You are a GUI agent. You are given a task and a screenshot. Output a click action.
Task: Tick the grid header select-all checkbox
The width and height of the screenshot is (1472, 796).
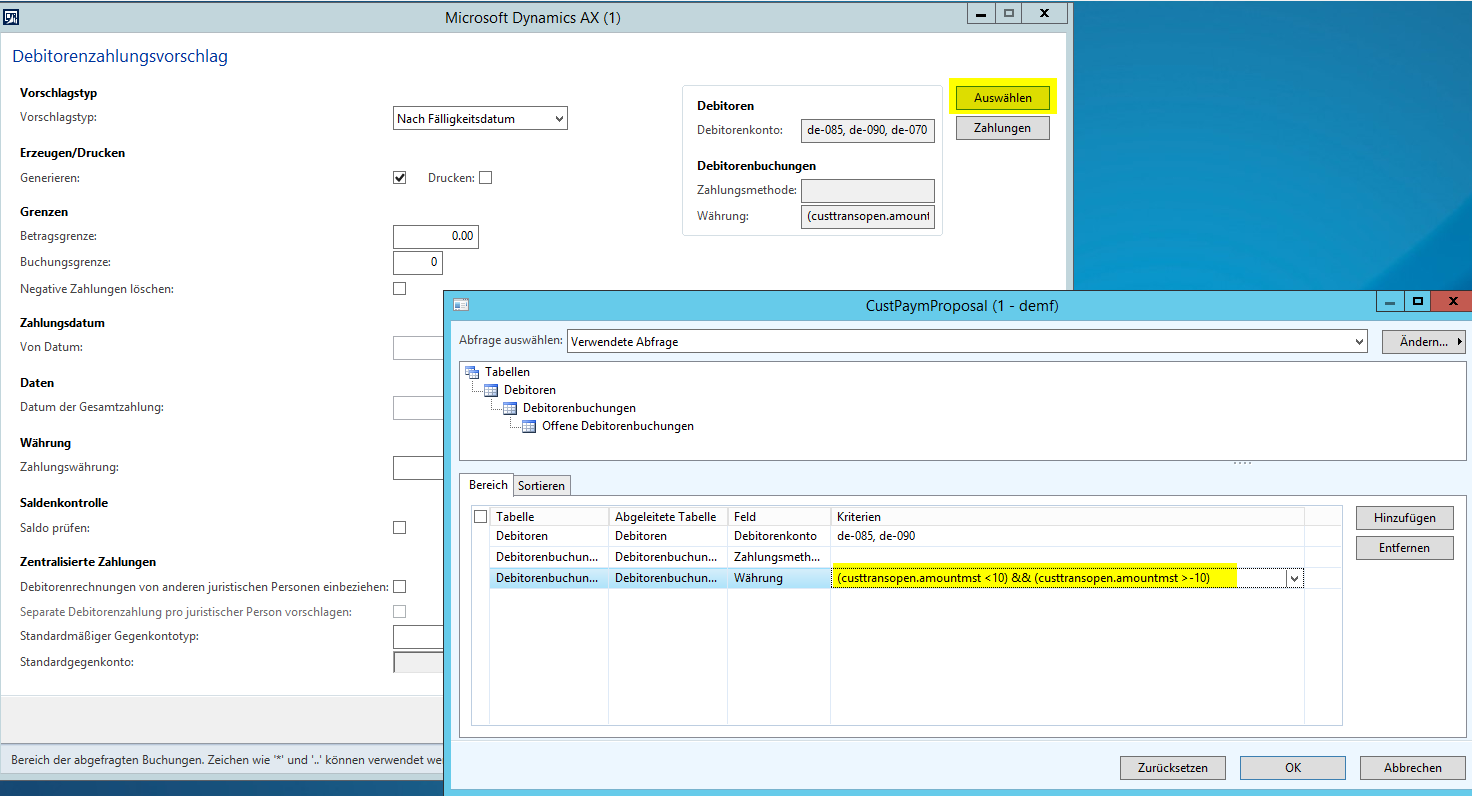[481, 517]
